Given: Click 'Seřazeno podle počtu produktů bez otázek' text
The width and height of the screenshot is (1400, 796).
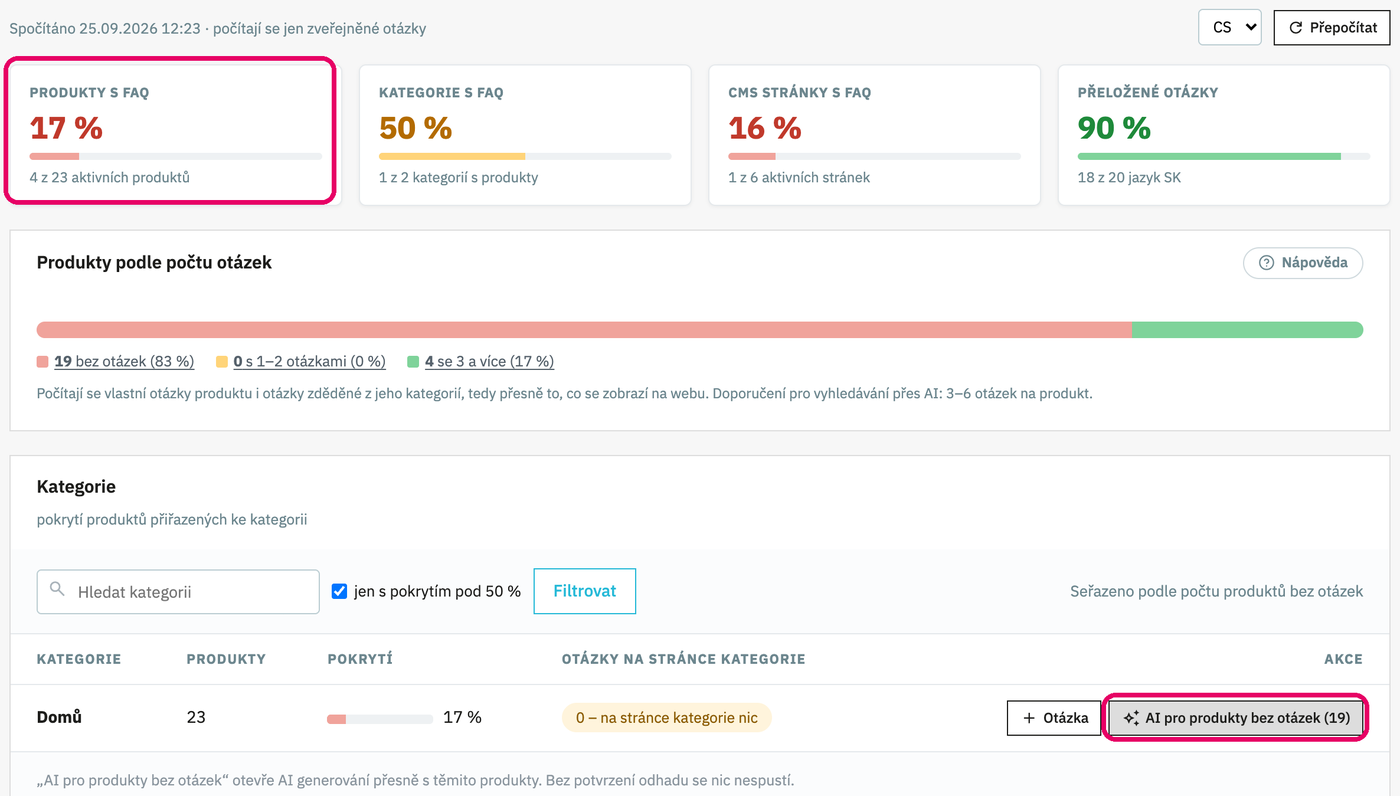Looking at the screenshot, I should (x=1217, y=591).
